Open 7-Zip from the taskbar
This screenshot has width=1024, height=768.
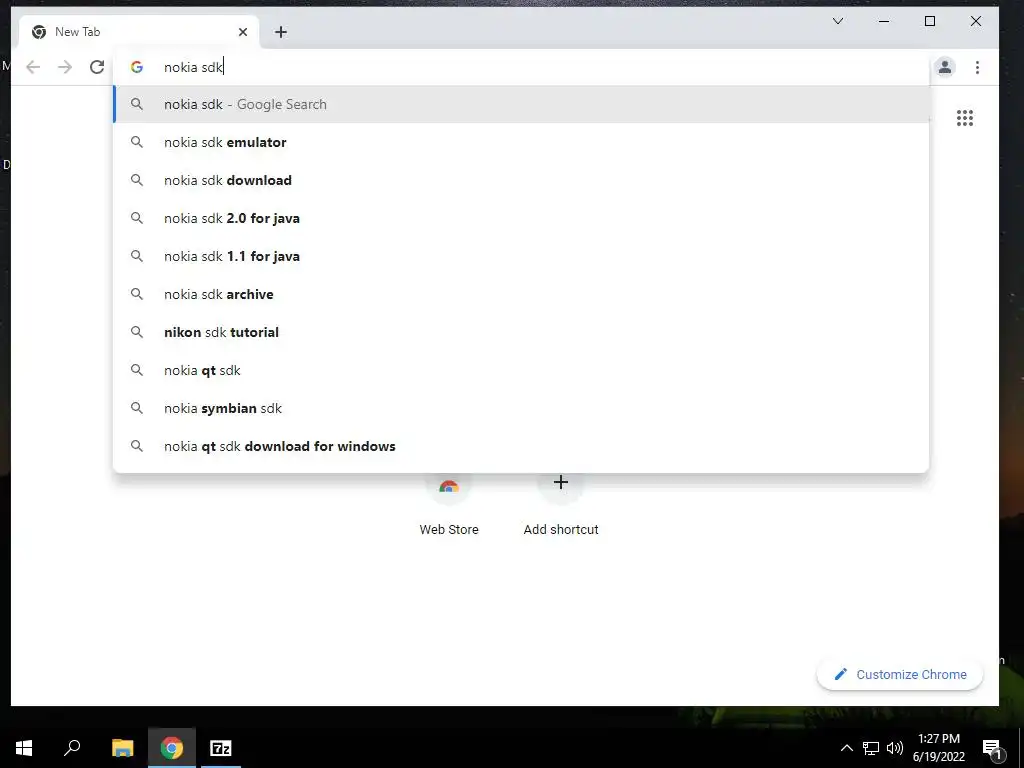pos(221,748)
